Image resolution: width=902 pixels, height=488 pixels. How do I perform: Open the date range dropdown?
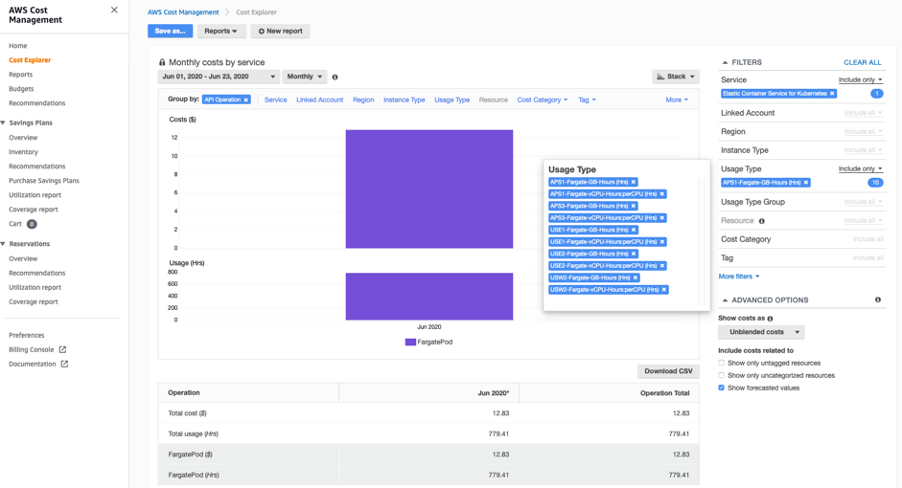pos(219,77)
